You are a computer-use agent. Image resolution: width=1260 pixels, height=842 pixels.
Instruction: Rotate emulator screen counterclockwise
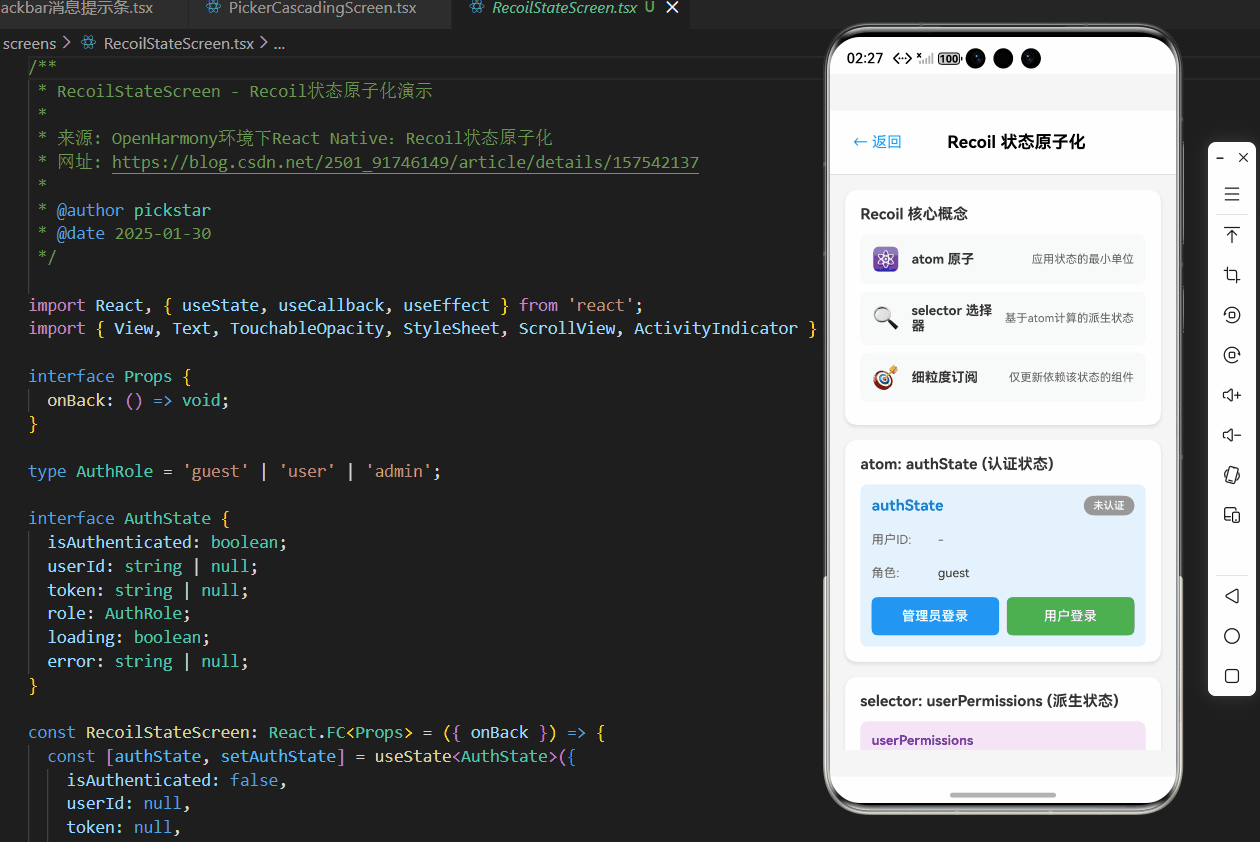tap(1232, 315)
